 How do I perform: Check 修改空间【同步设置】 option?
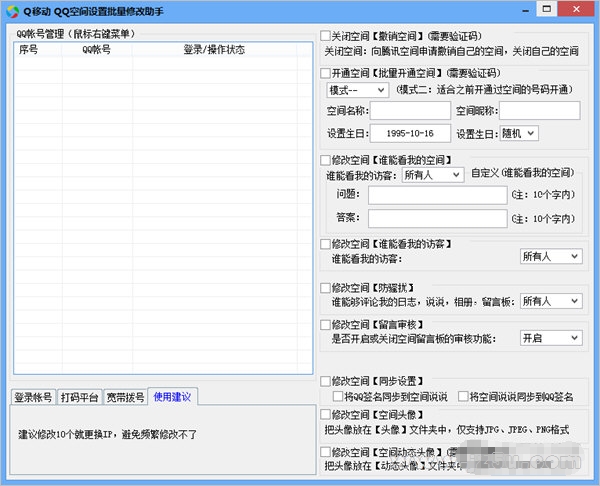pos(325,381)
